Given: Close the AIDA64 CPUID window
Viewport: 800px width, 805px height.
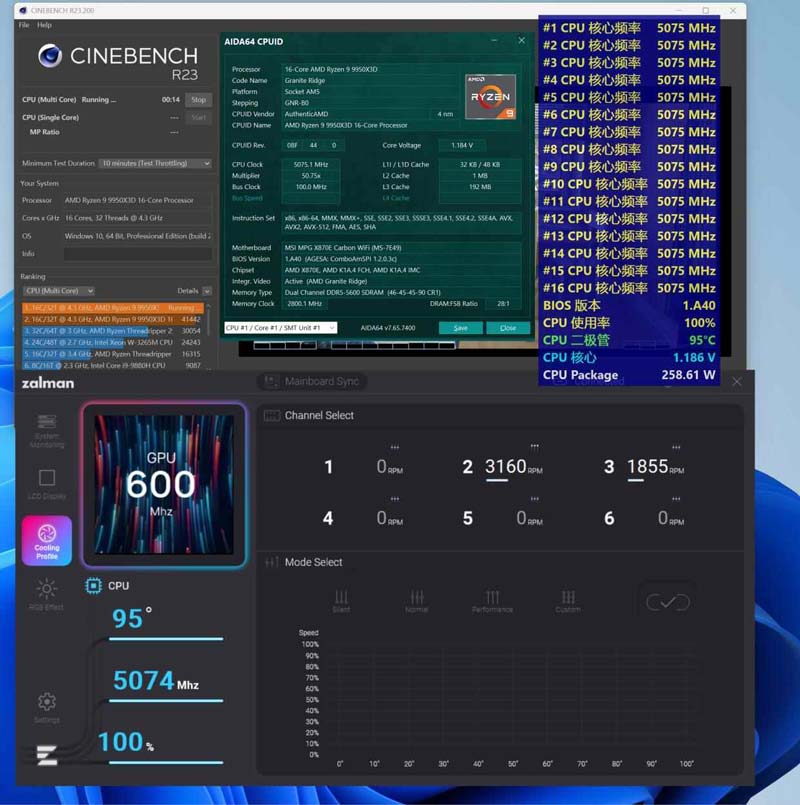Looking at the screenshot, I should coord(522,41).
